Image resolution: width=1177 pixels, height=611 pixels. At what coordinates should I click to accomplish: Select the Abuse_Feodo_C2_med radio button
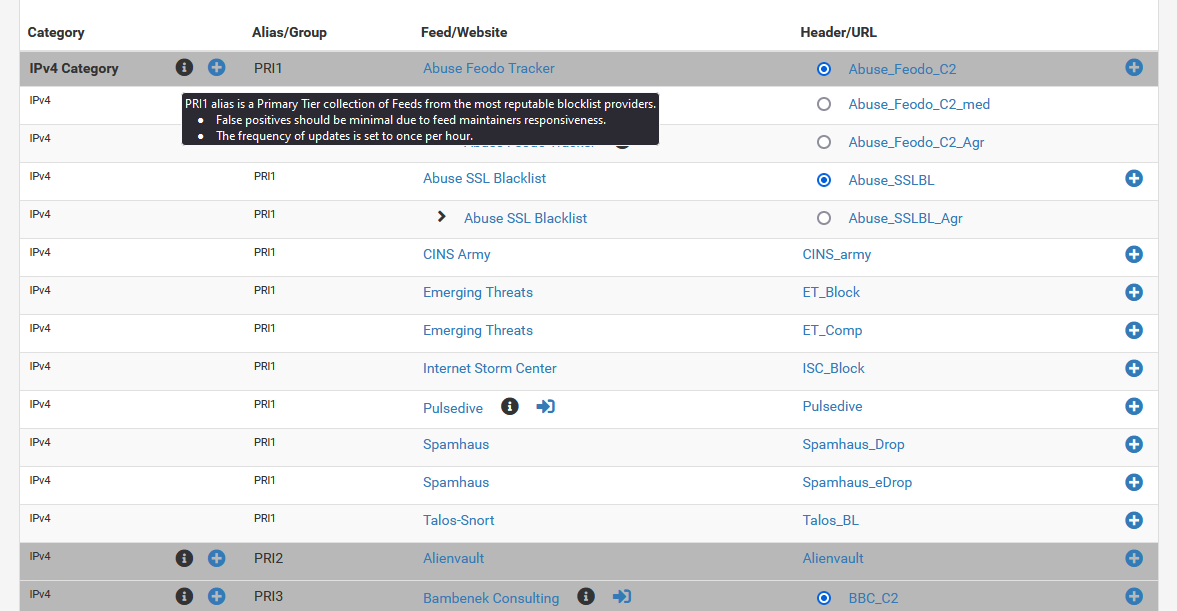pos(823,104)
